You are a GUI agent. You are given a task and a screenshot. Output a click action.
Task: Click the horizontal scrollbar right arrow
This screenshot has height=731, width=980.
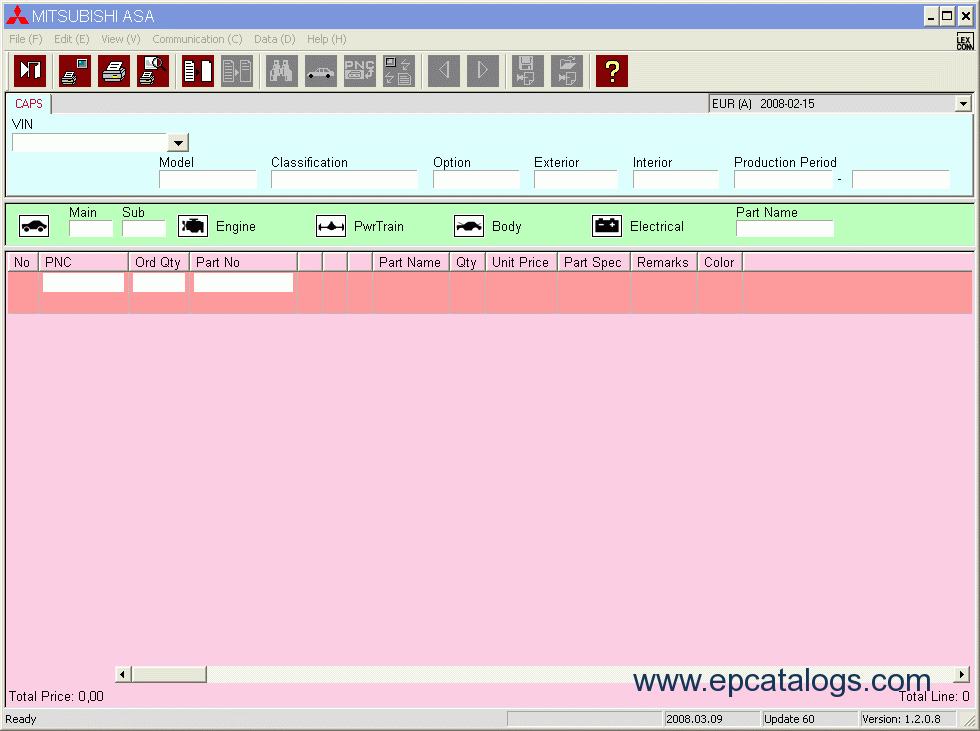pyautogui.click(x=962, y=674)
